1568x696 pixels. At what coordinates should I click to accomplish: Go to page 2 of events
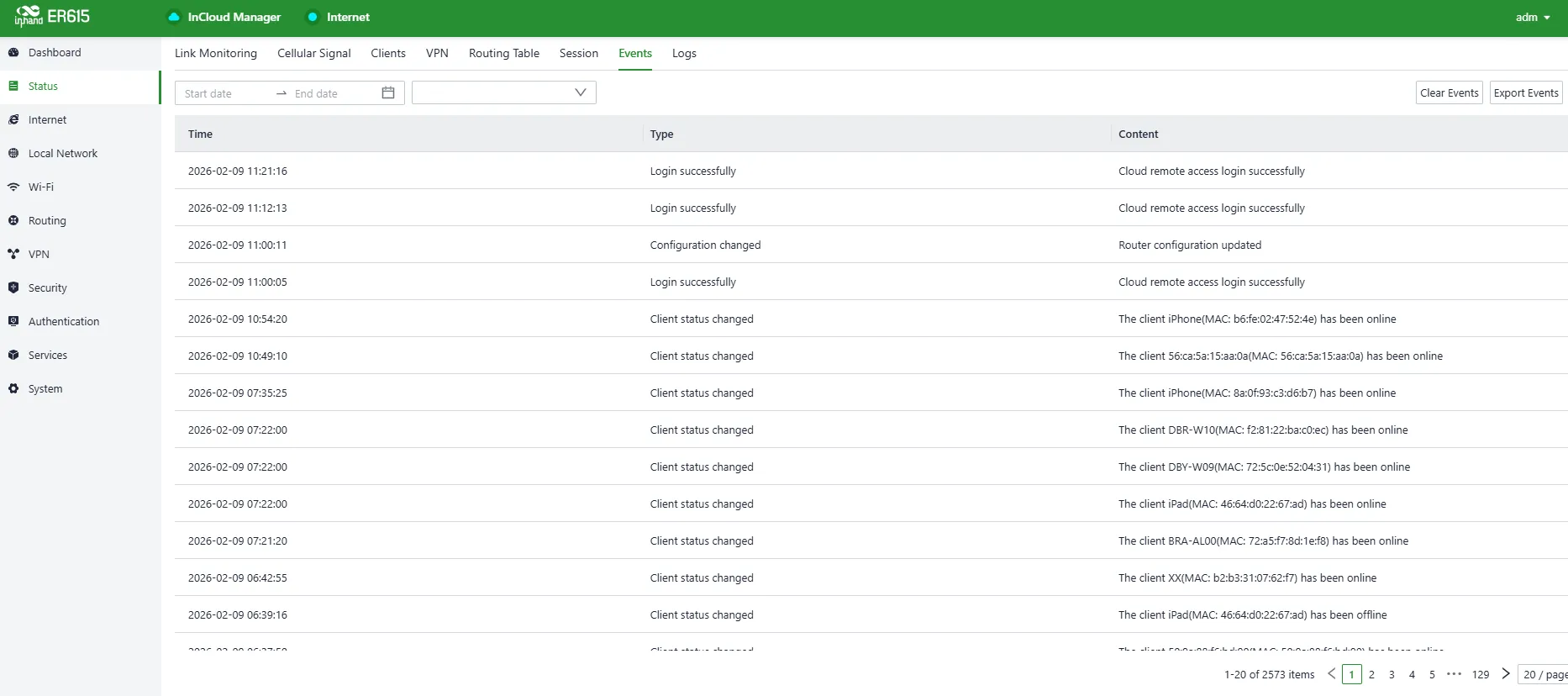coord(1371,674)
